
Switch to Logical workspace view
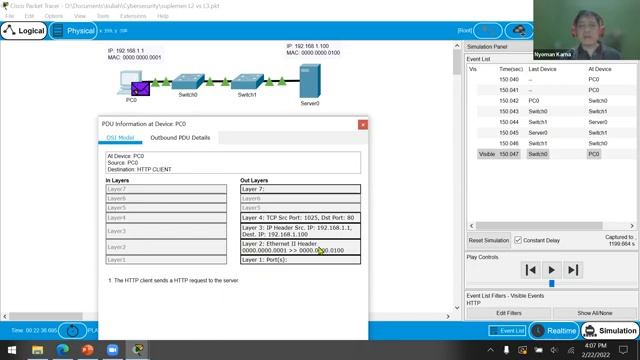(x=24, y=31)
